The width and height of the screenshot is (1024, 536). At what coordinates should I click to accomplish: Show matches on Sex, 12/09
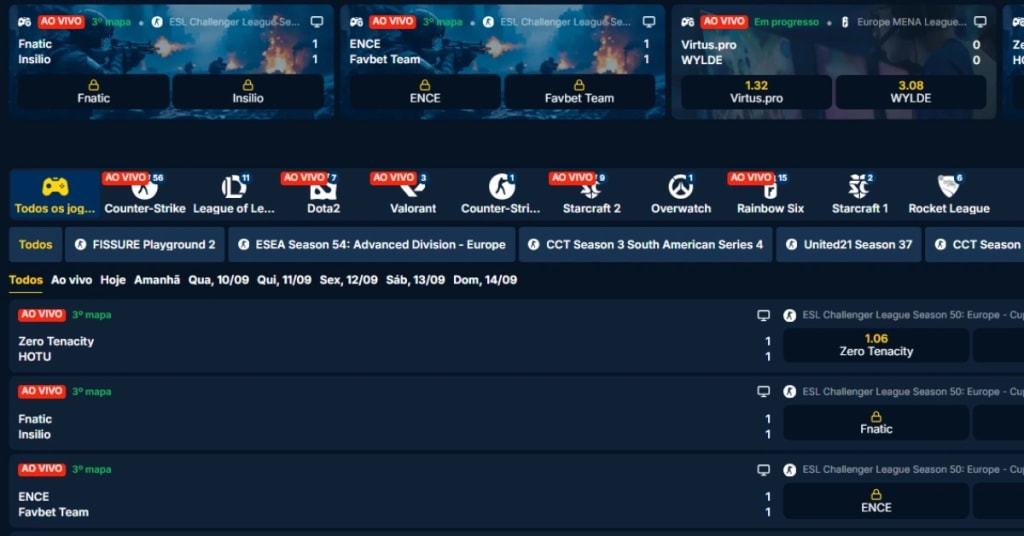pos(349,279)
